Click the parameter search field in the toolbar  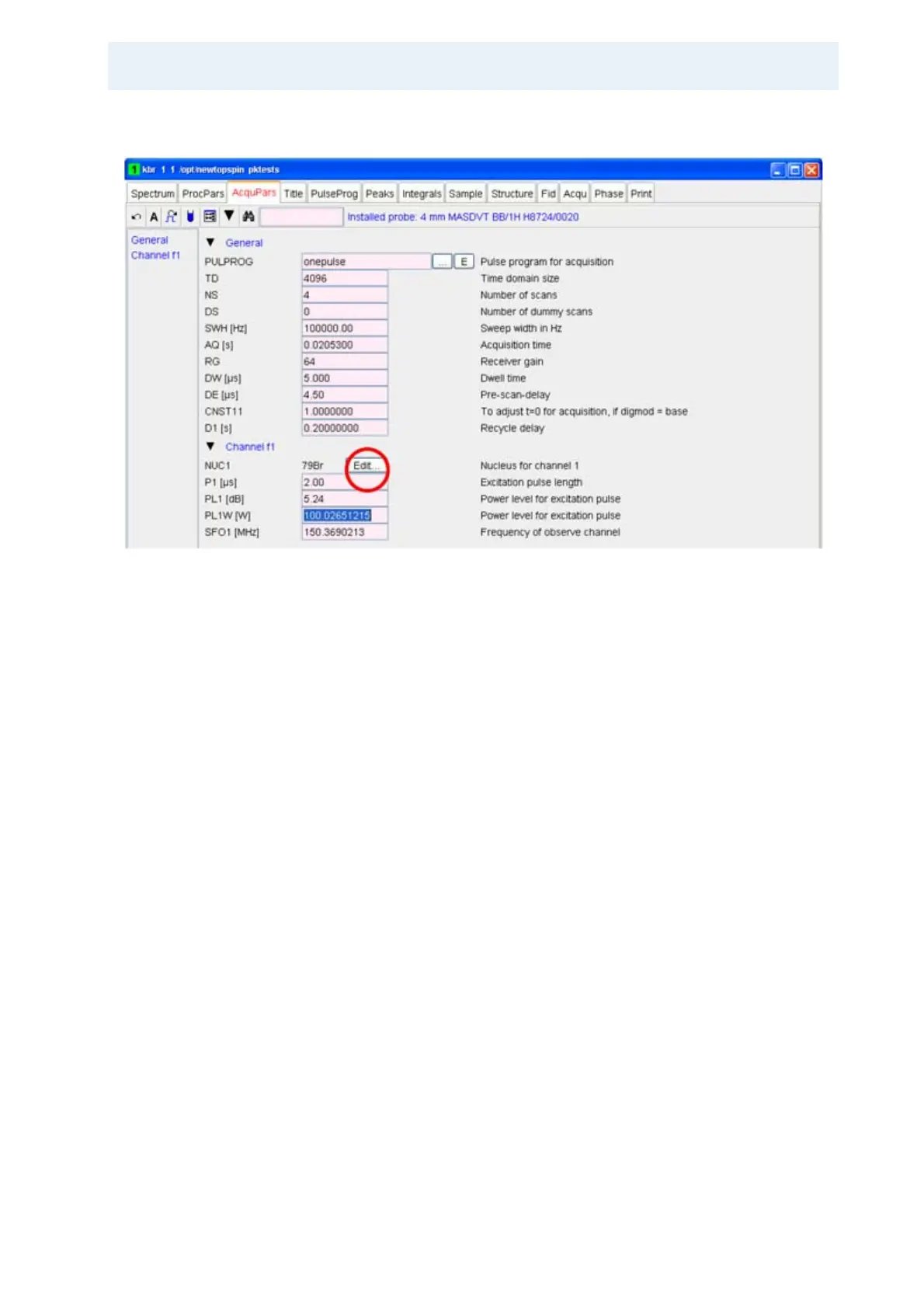click(x=301, y=217)
